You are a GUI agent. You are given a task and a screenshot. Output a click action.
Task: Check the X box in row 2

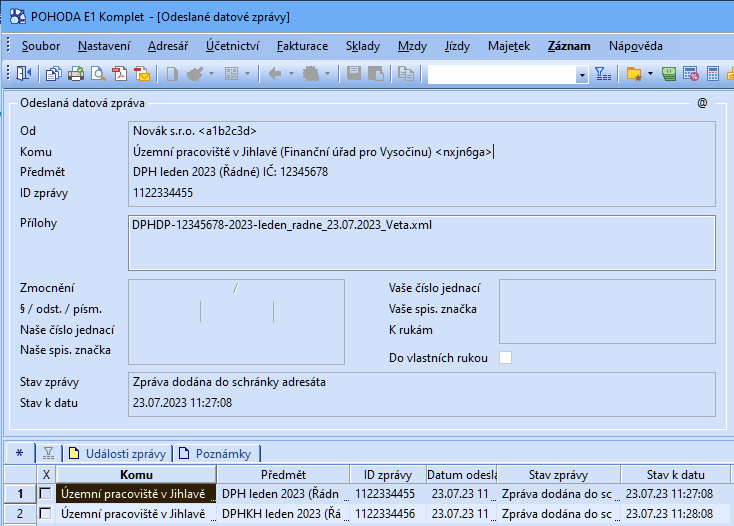(45, 513)
